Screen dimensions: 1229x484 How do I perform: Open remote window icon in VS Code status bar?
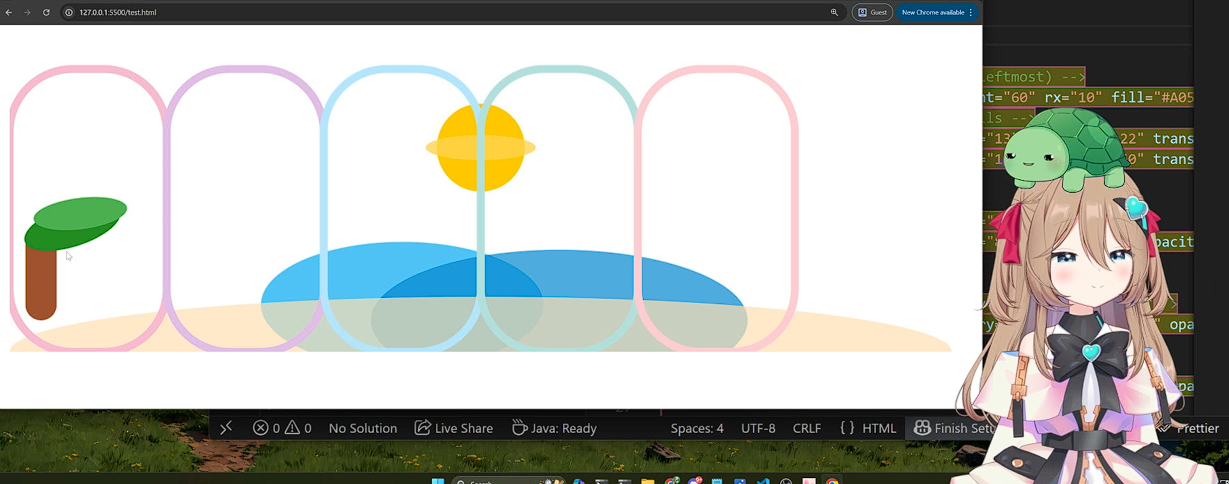click(226, 428)
